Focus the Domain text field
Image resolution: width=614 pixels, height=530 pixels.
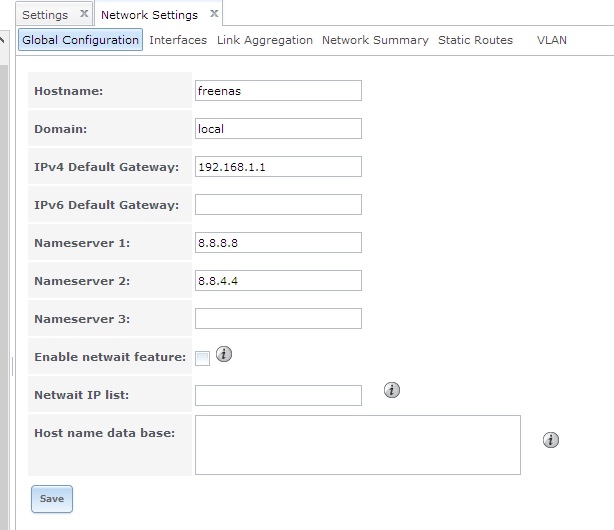278,129
